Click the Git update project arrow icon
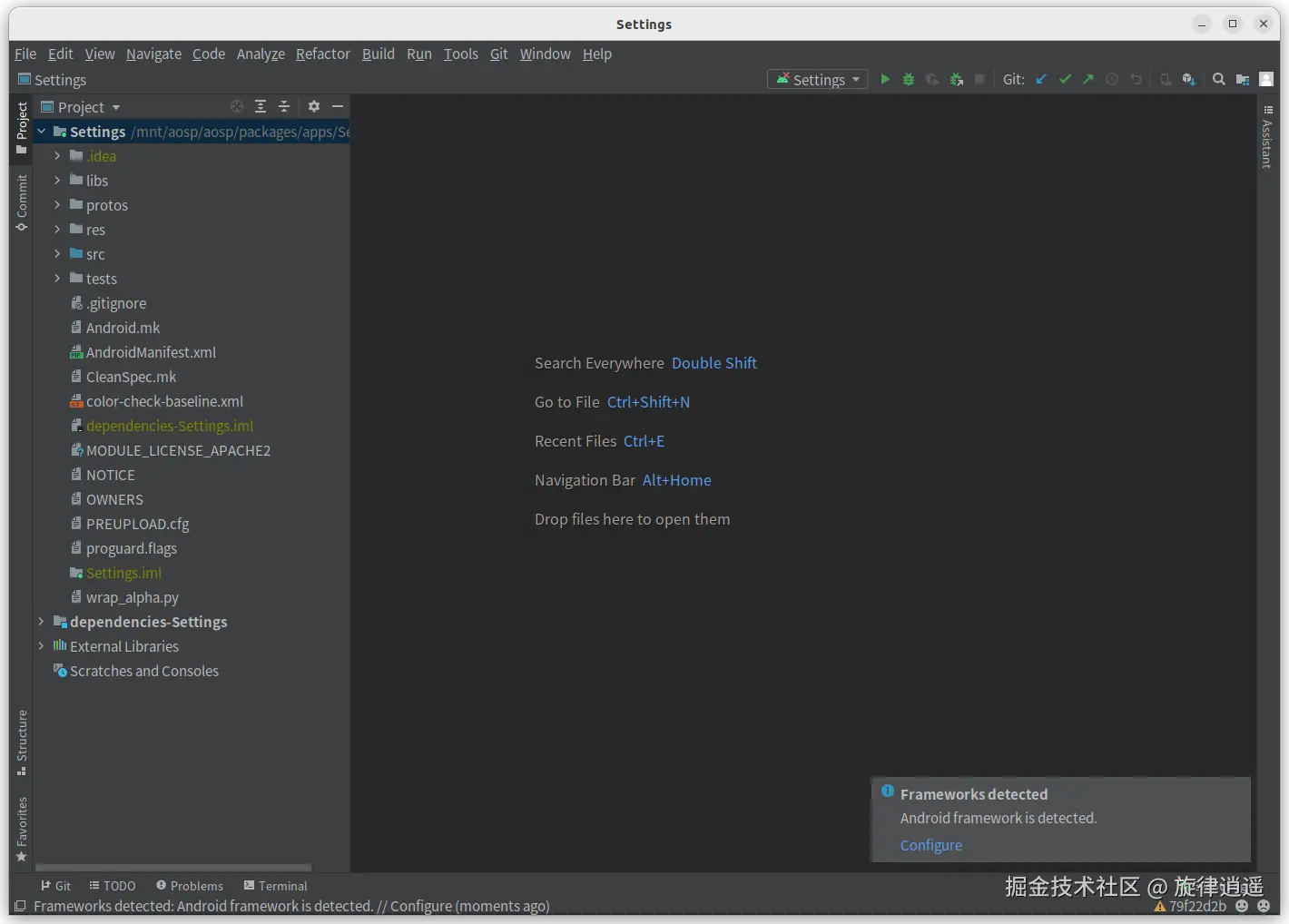The width and height of the screenshot is (1289, 924). (x=1041, y=80)
